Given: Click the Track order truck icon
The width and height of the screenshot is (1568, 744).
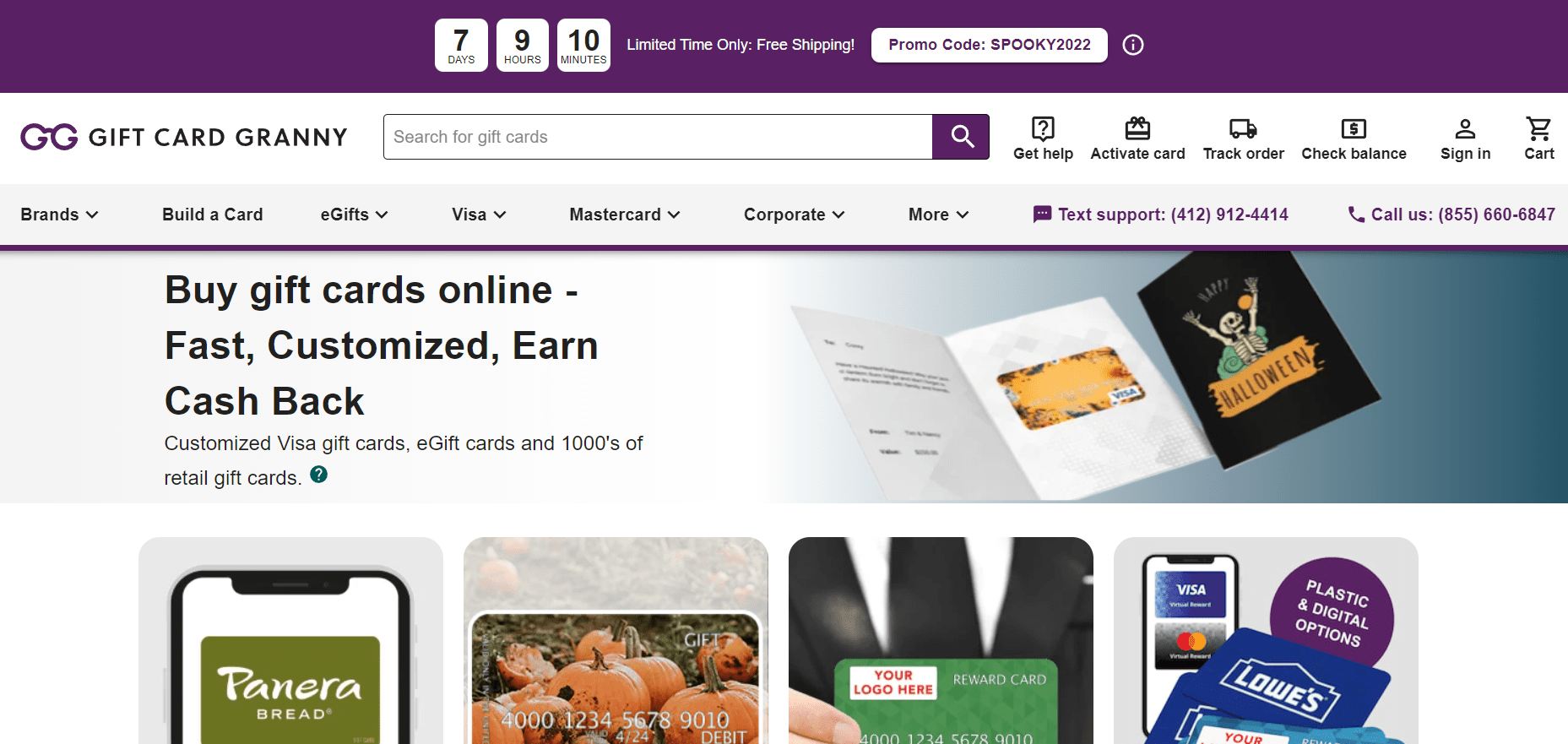Looking at the screenshot, I should [1243, 128].
